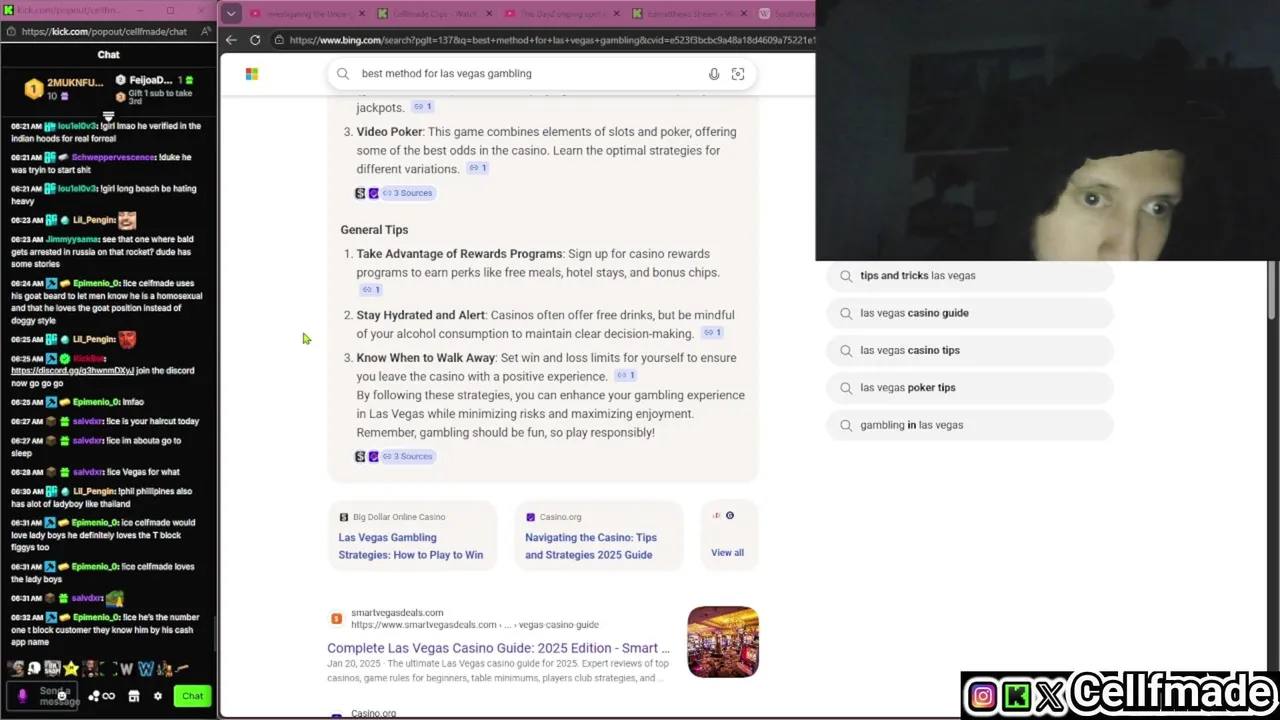Image resolution: width=1280 pixels, height=720 pixels.
Task: Click the username Jimmyysama in chat
Action: [72, 240]
